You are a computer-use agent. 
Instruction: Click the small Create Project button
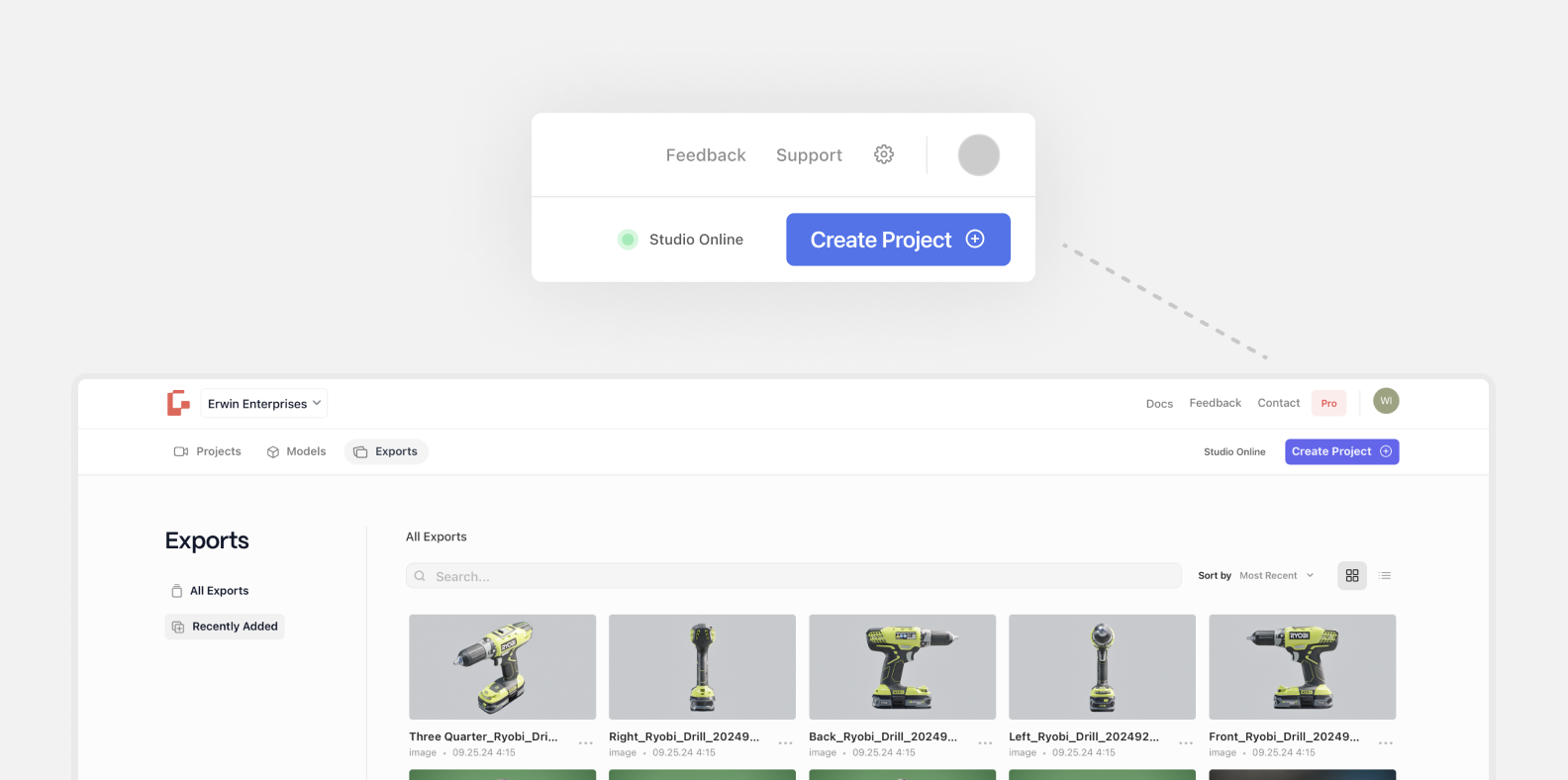1341,451
